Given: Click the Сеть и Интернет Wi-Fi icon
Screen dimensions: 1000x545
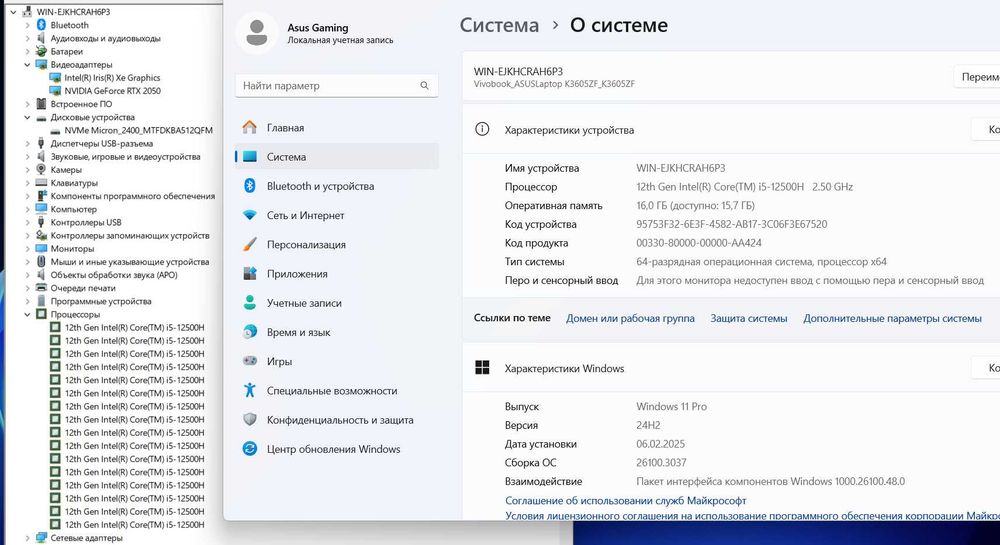Looking at the screenshot, I should (x=250, y=215).
